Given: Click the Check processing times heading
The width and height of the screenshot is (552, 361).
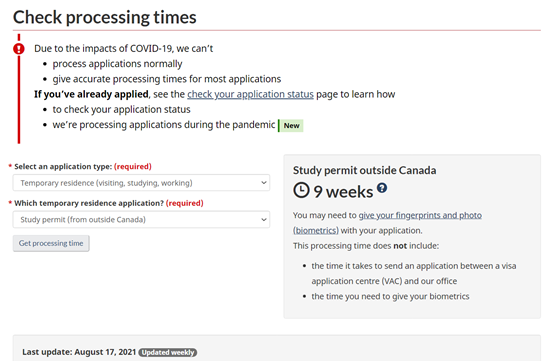Looking at the screenshot, I should [x=105, y=17].
